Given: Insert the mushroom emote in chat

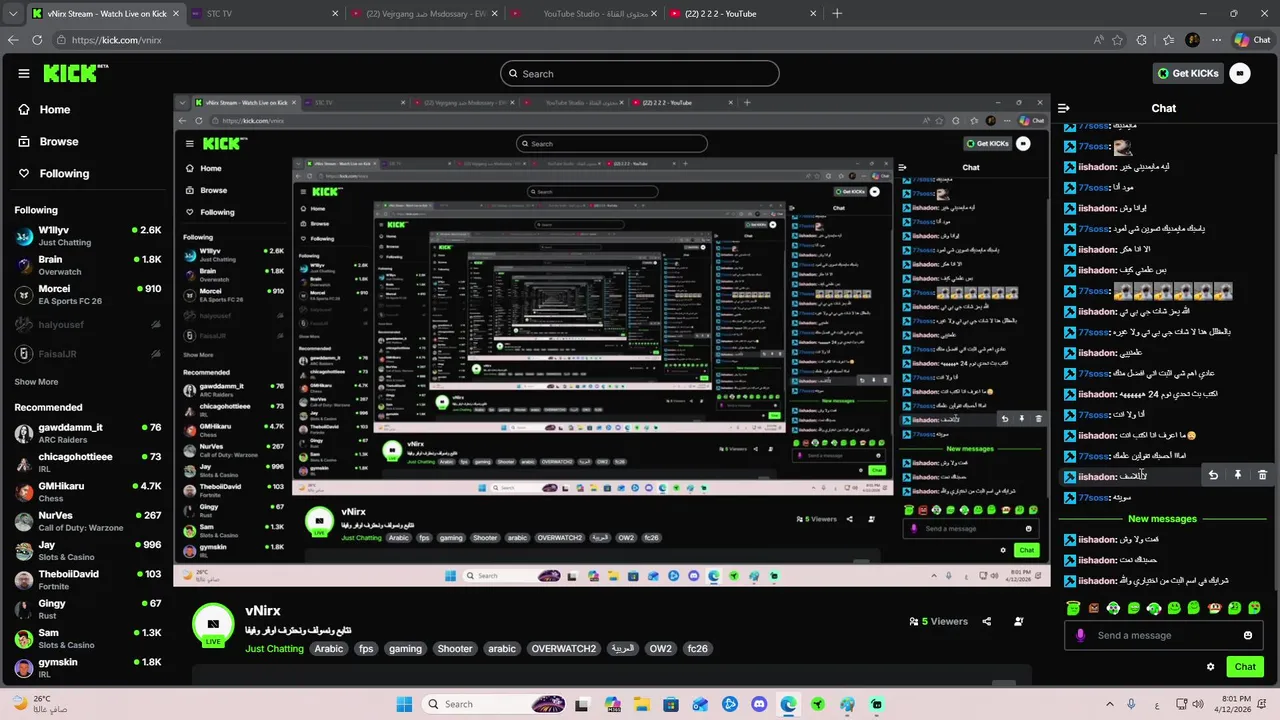Looking at the screenshot, I should click(1214, 607).
